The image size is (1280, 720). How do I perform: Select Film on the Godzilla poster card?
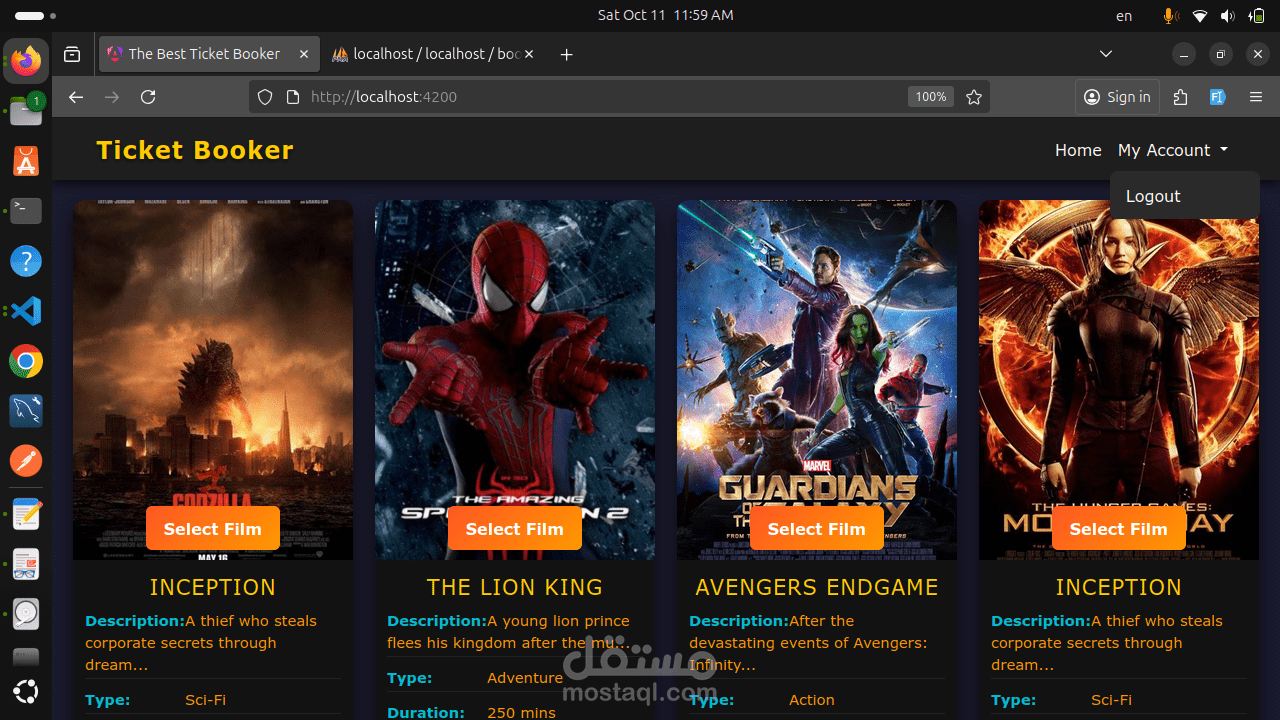click(x=213, y=529)
